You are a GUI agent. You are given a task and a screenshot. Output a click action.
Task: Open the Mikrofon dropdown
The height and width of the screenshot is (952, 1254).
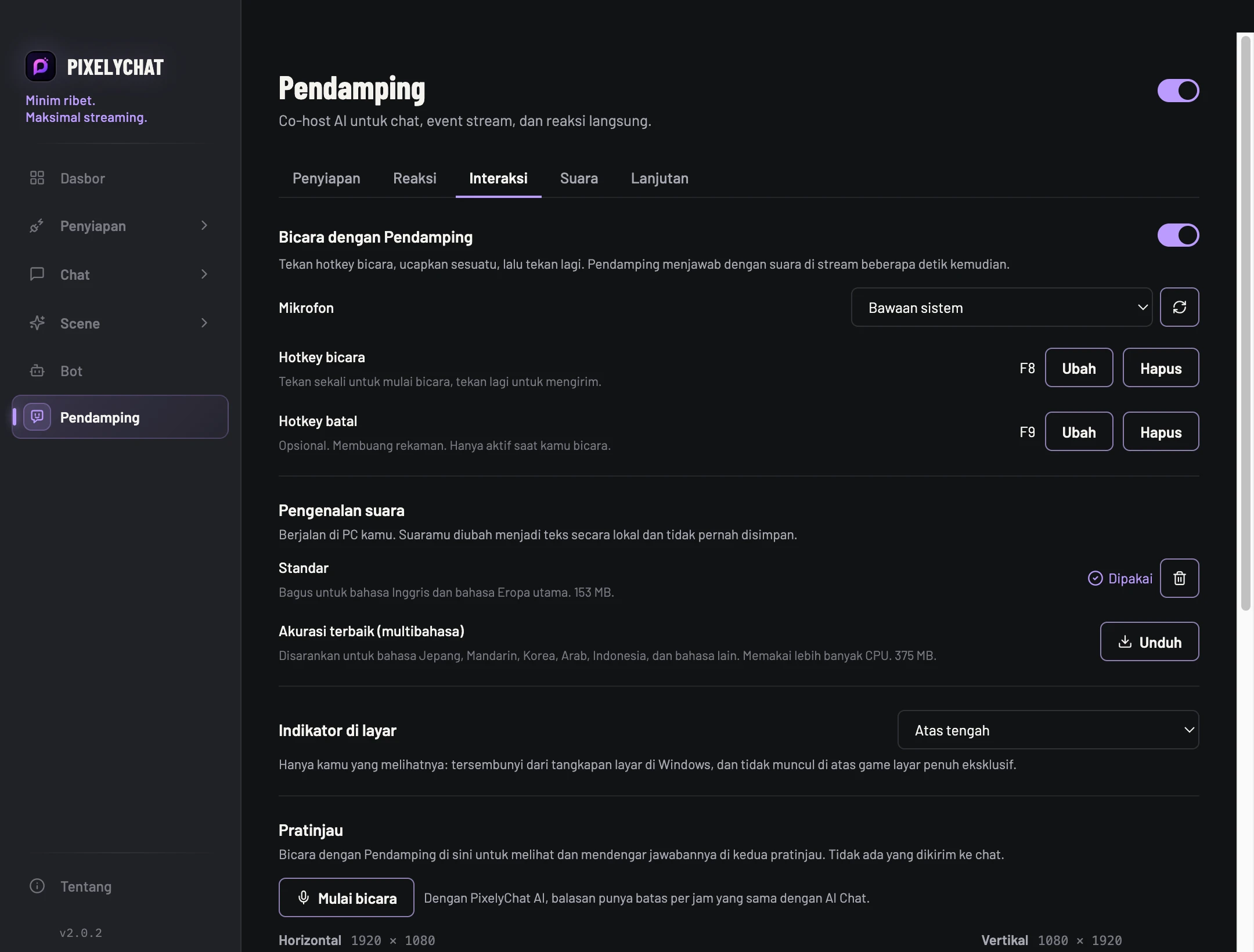coord(1001,307)
